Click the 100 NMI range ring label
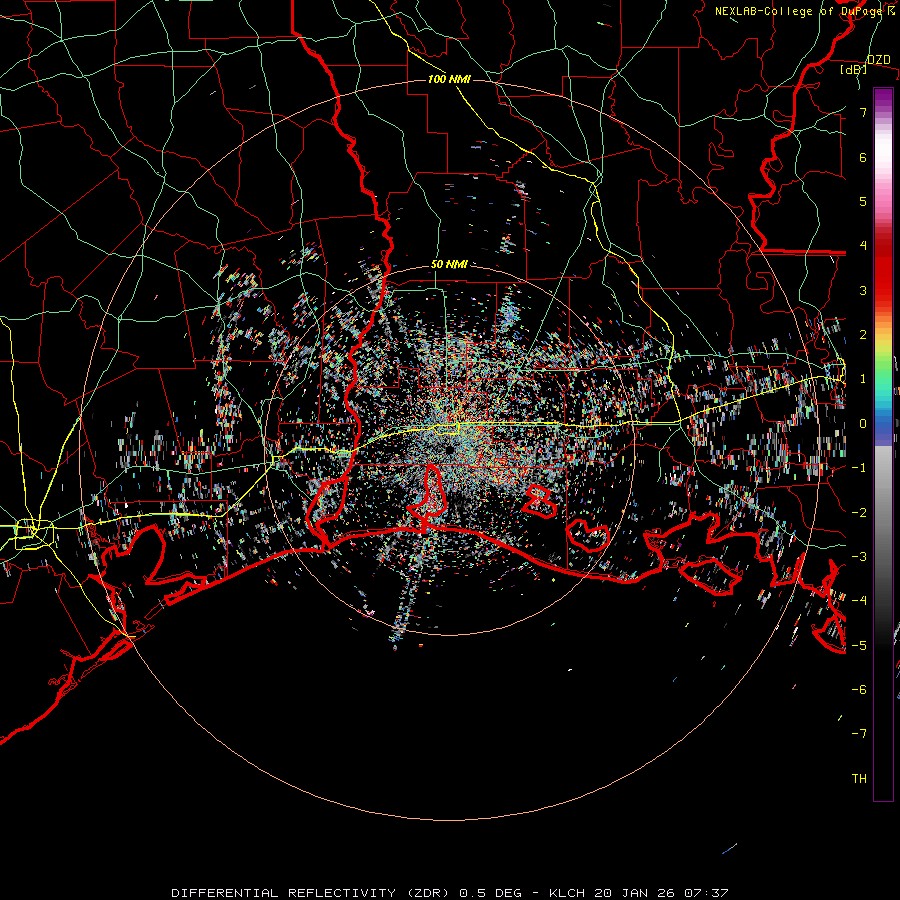Viewport: 900px width, 900px height. 449,79
